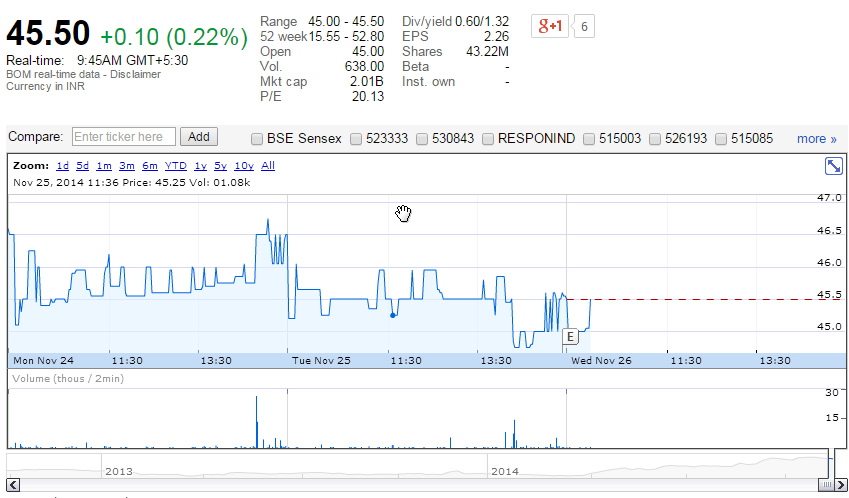Click the 2013 area in overview timeline
The width and height of the screenshot is (849, 498).
point(119,471)
